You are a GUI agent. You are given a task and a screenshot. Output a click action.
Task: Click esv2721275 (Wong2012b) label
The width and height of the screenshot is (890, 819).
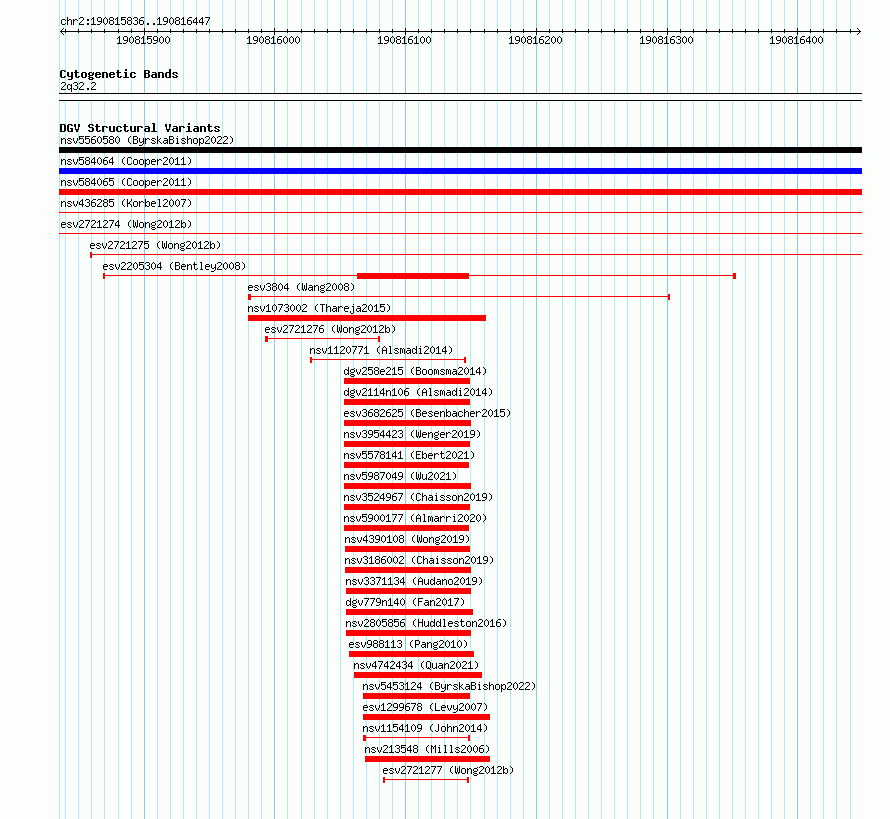[155, 245]
